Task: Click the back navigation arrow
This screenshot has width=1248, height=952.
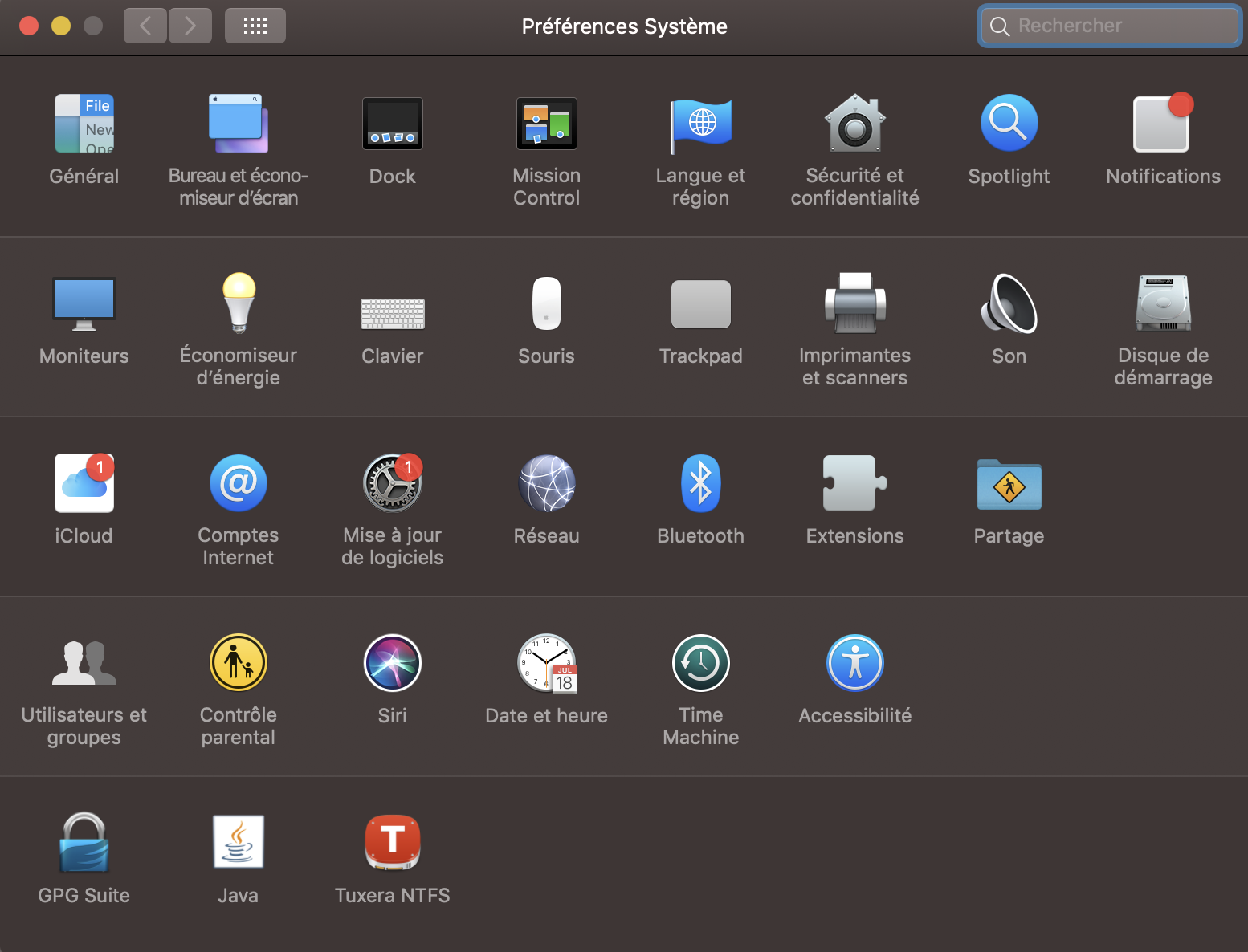Action: (x=145, y=26)
